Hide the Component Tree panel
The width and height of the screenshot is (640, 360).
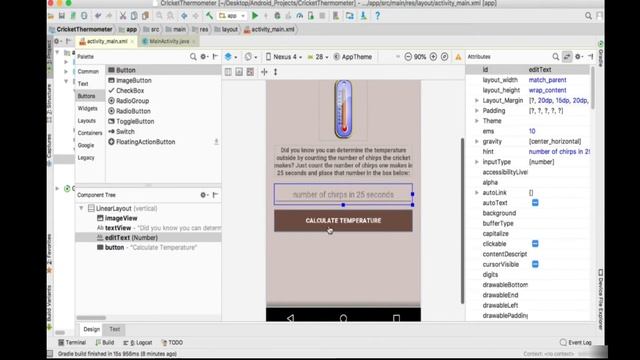[x=216, y=195]
